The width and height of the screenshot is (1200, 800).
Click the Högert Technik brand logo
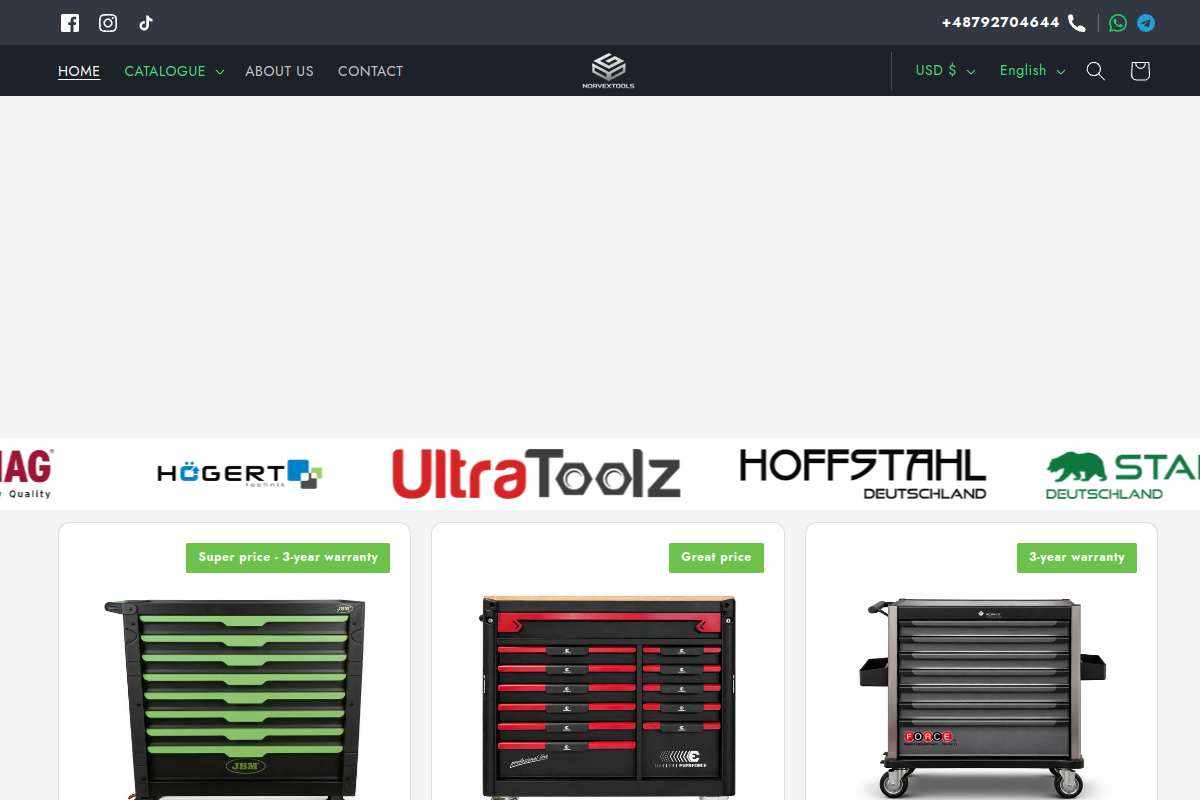click(x=240, y=473)
